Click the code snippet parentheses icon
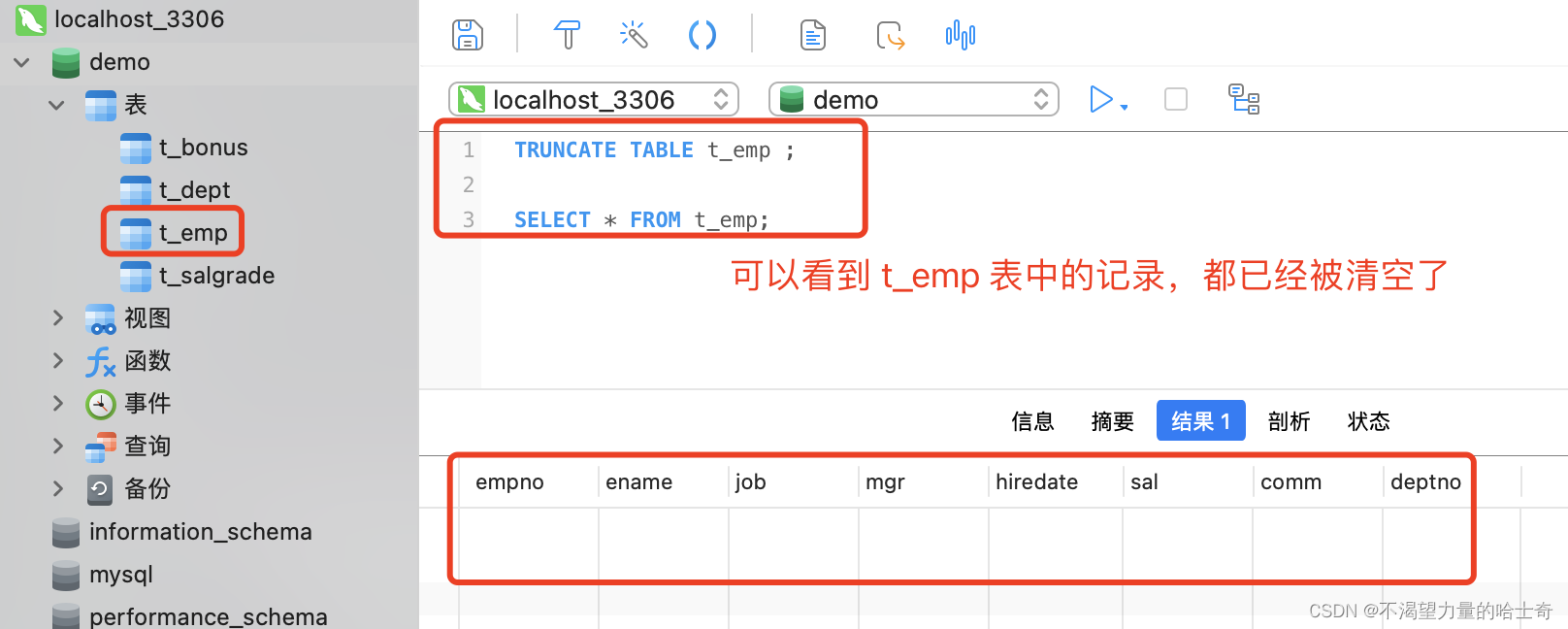1568x629 pixels. (702, 35)
